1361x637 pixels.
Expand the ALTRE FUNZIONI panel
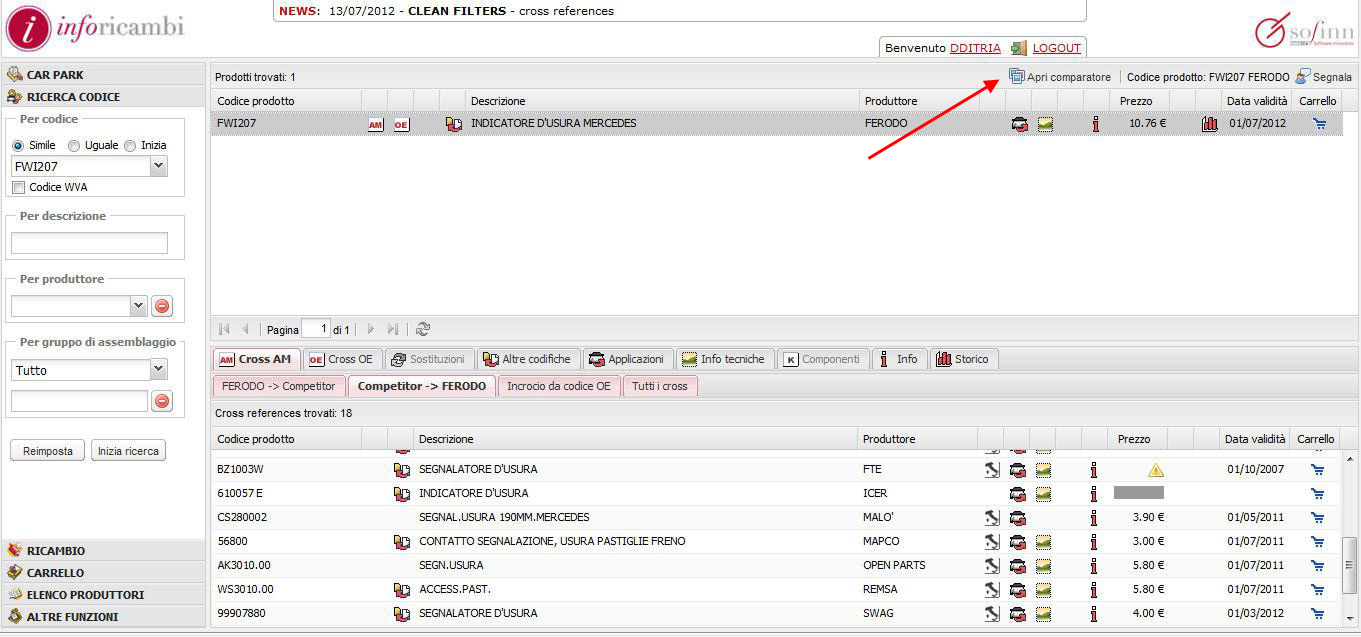pyautogui.click(x=103, y=617)
